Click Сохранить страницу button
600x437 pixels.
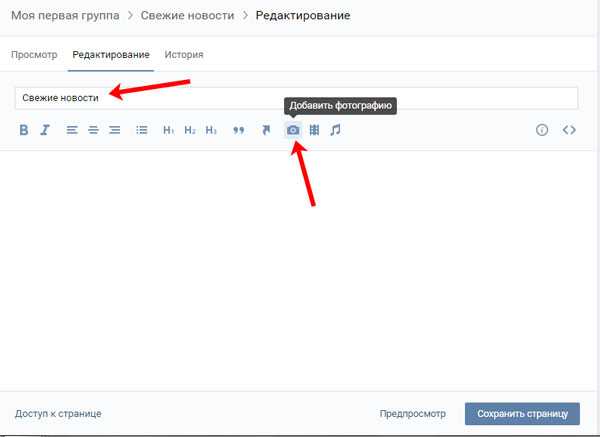pyautogui.click(x=522, y=414)
